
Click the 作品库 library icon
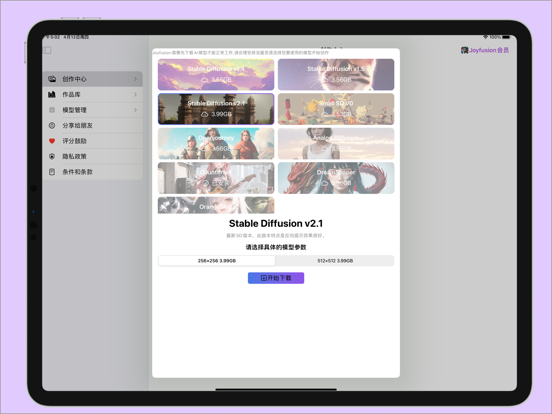point(52,94)
